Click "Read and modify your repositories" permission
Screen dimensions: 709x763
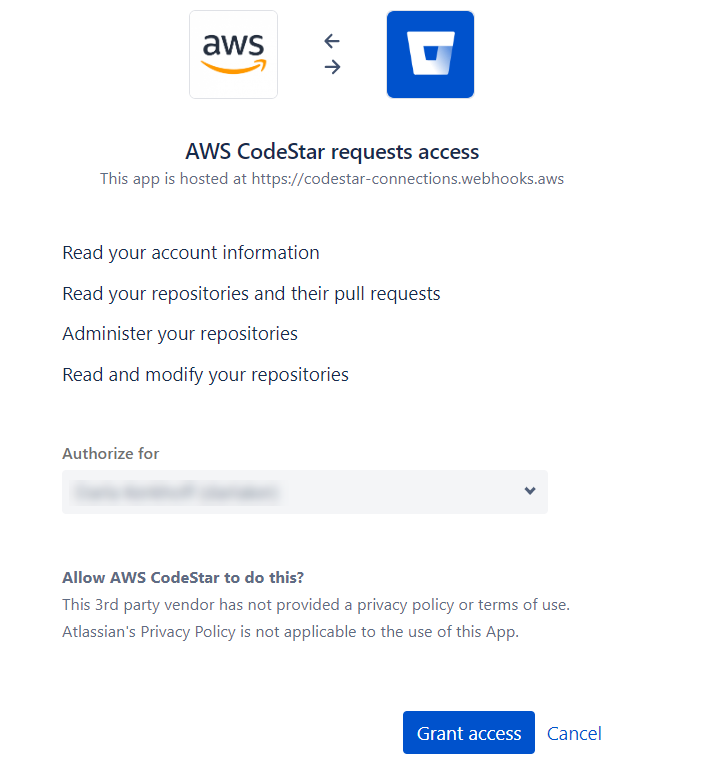tap(205, 375)
